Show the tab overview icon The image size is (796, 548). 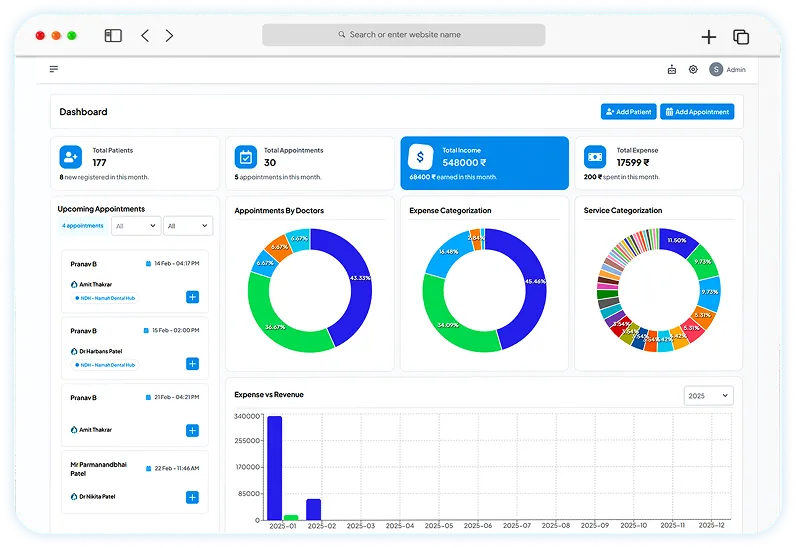tap(741, 37)
